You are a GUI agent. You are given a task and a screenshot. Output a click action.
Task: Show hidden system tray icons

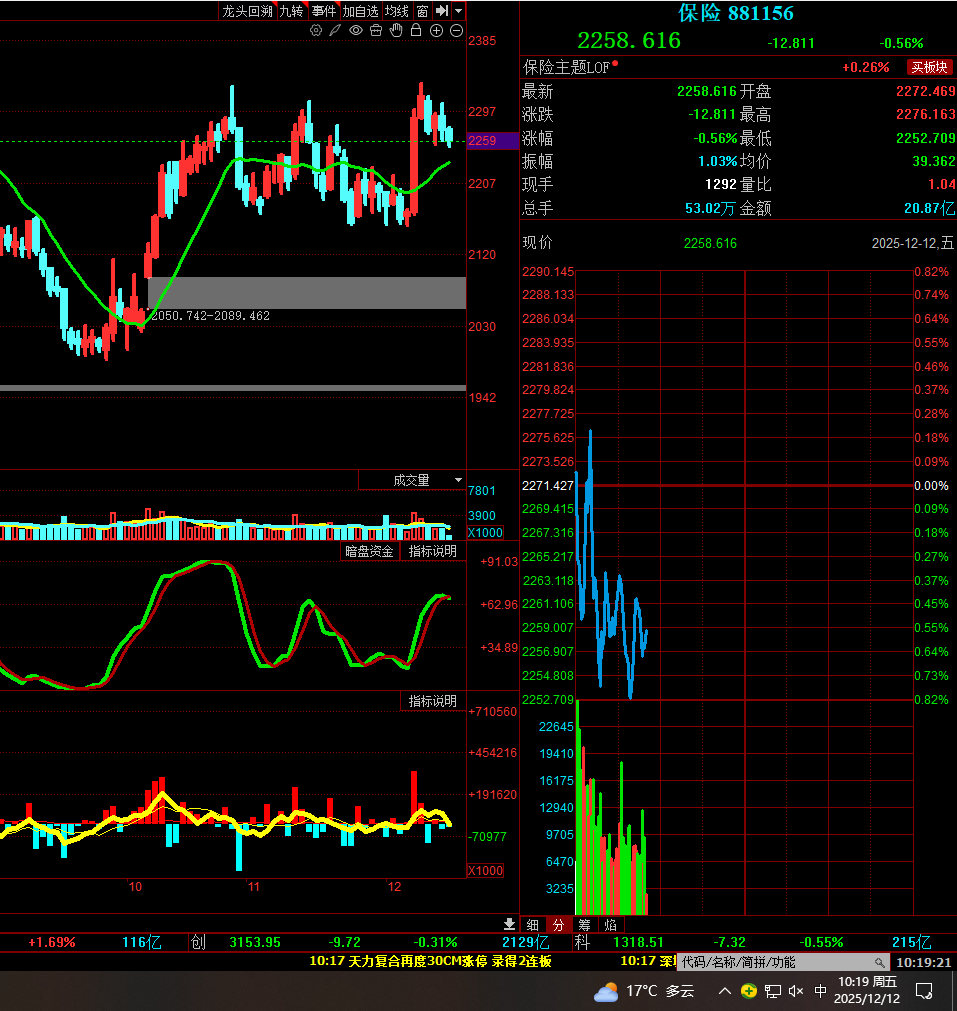pos(725,991)
